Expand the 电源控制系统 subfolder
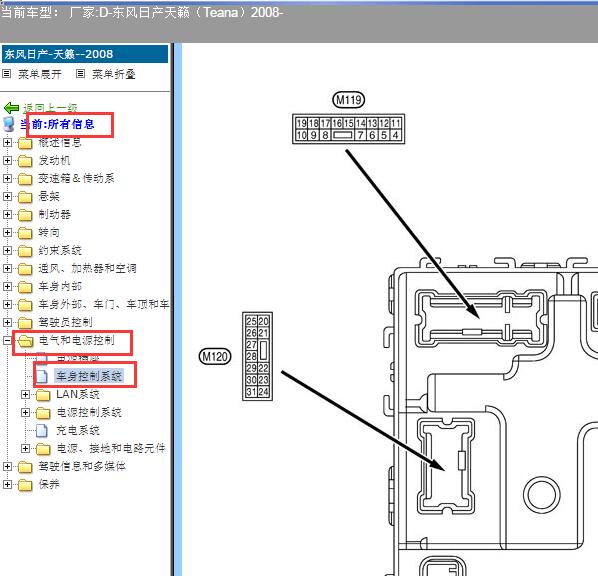The height and width of the screenshot is (576, 598). tap(25, 412)
